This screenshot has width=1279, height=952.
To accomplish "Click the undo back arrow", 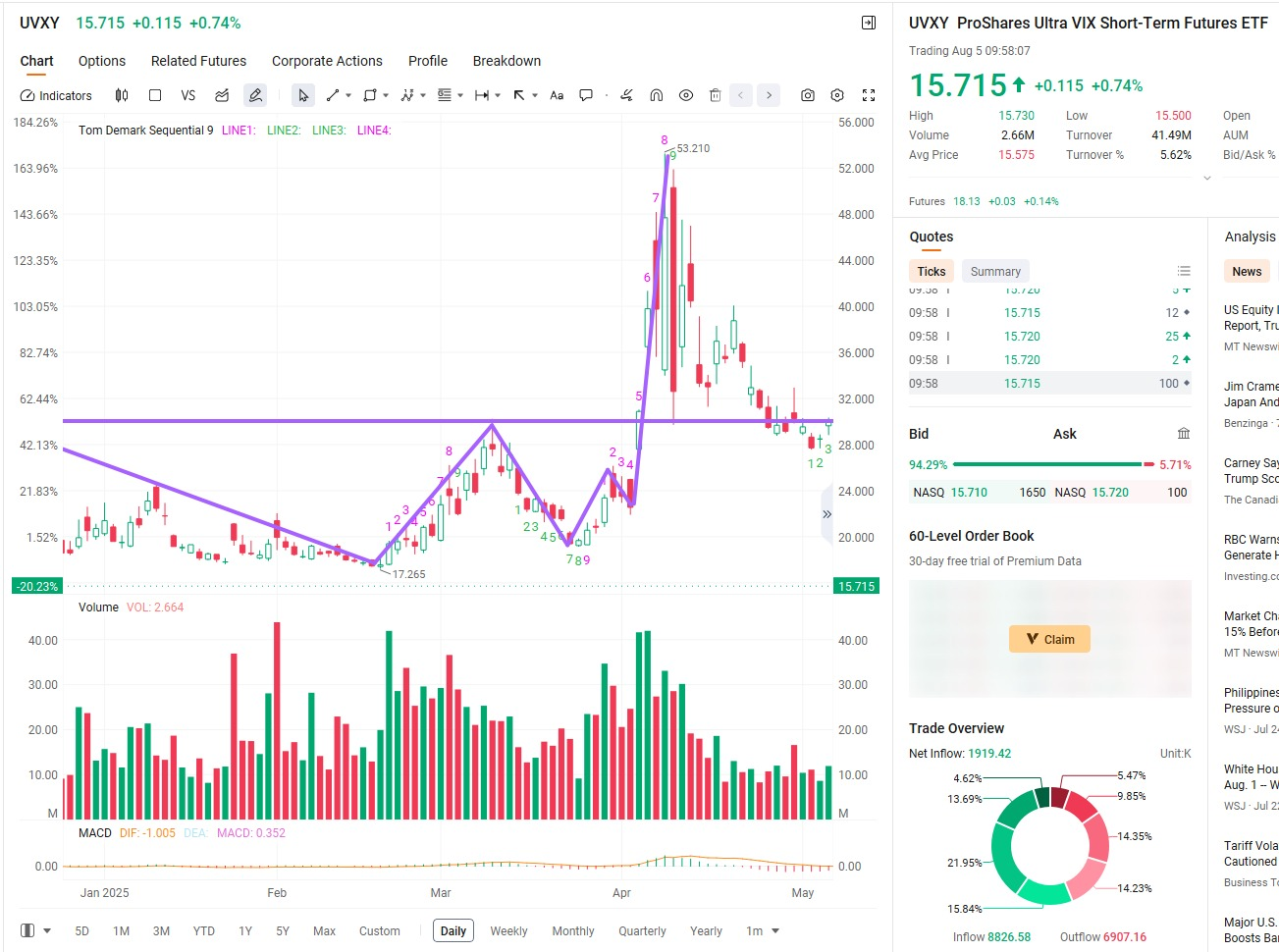I will click(741, 95).
